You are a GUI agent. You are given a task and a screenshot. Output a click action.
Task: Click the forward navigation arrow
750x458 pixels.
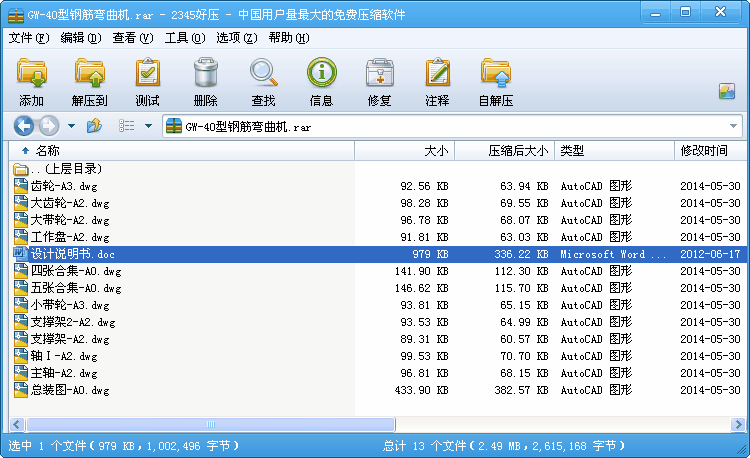coord(49,126)
